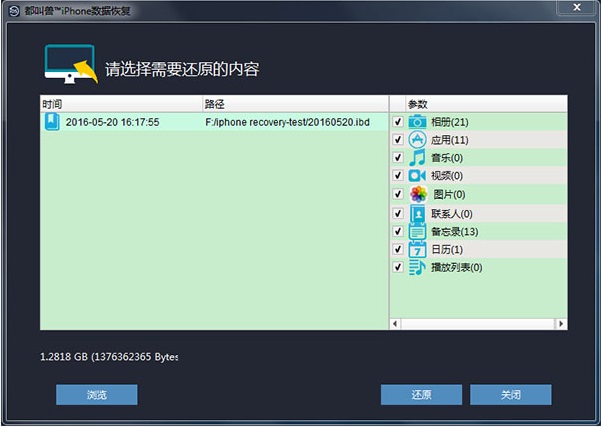
Task: Click the playlist icon for 播放列表
Action: [417, 268]
